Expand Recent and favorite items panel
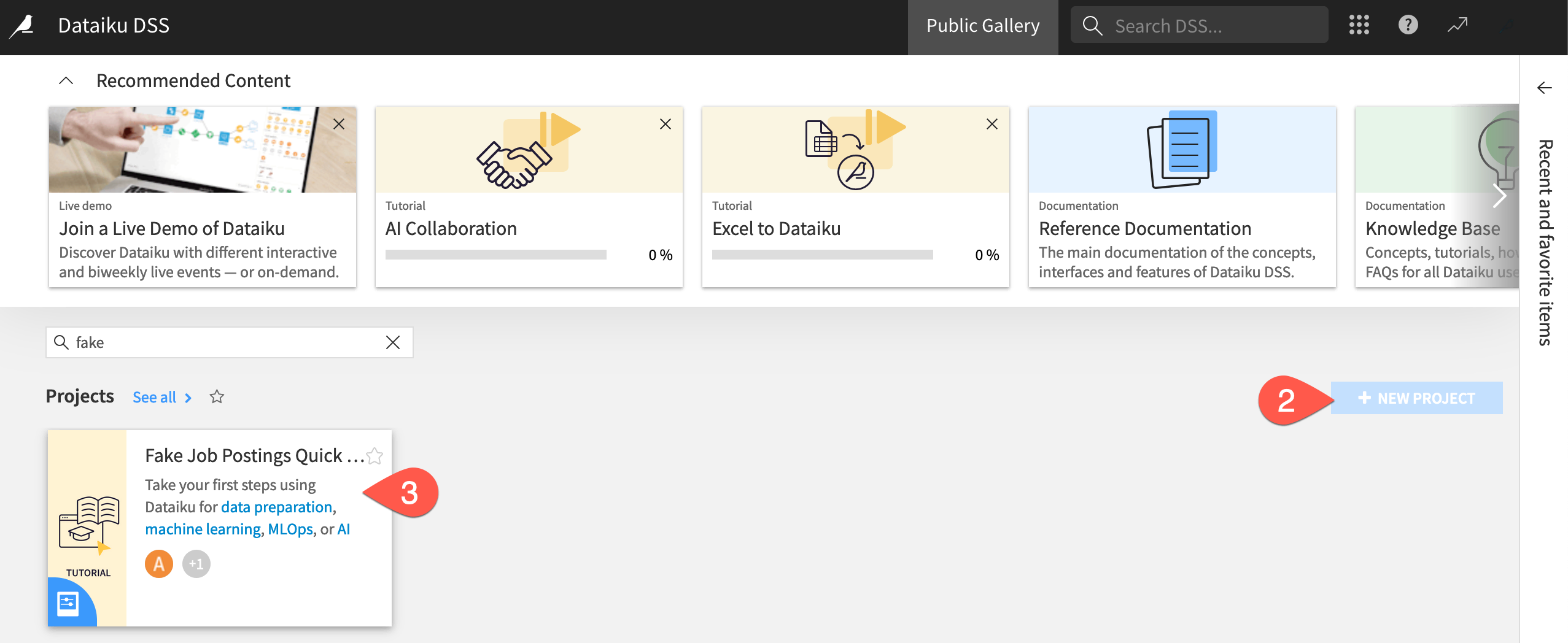The image size is (1568, 643). coord(1544,88)
